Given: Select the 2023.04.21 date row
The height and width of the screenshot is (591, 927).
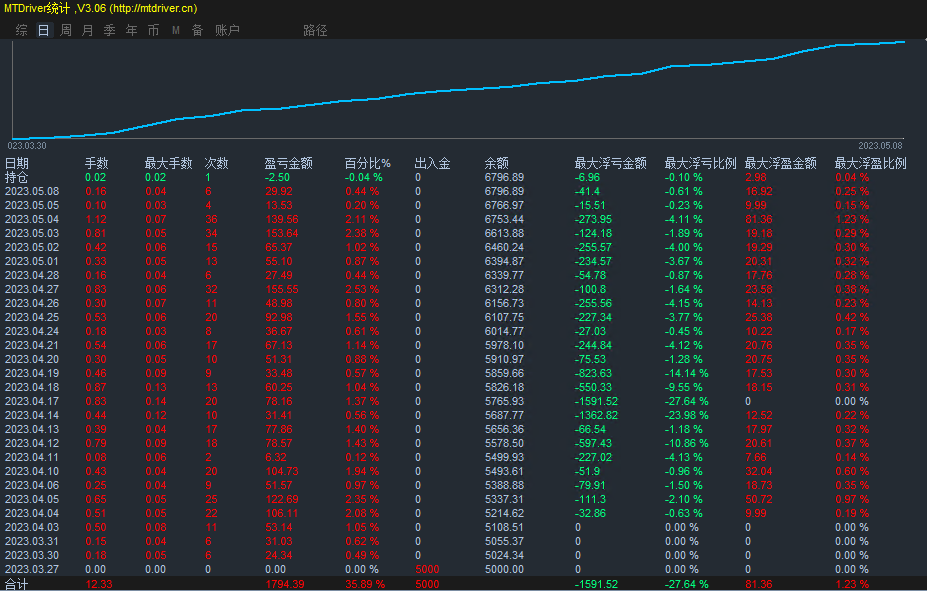Looking at the screenshot, I should point(464,345).
